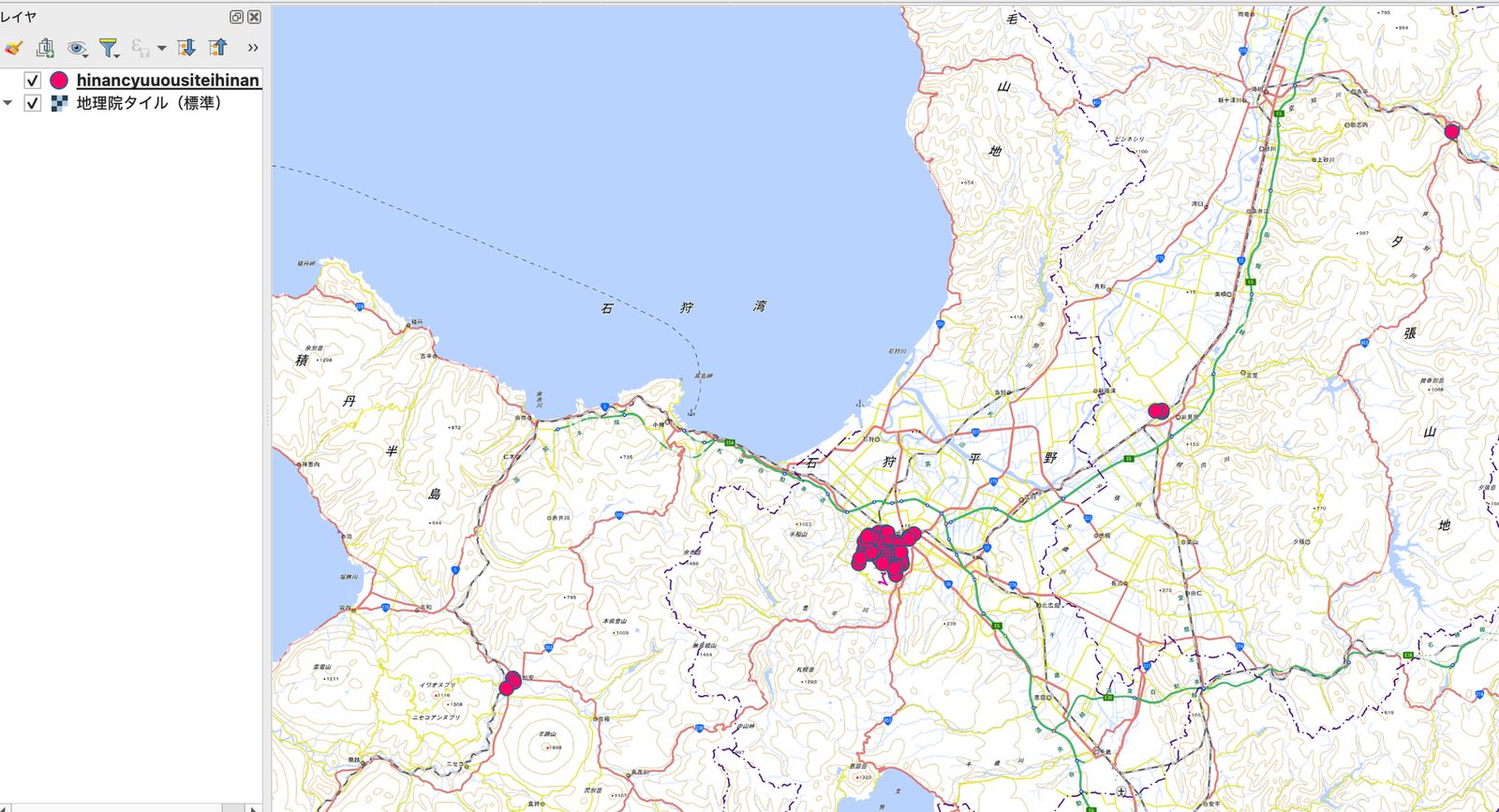Click the pink symbol of hinancyuuousiteihinan layer
The width and height of the screenshot is (1499, 812).
(59, 81)
